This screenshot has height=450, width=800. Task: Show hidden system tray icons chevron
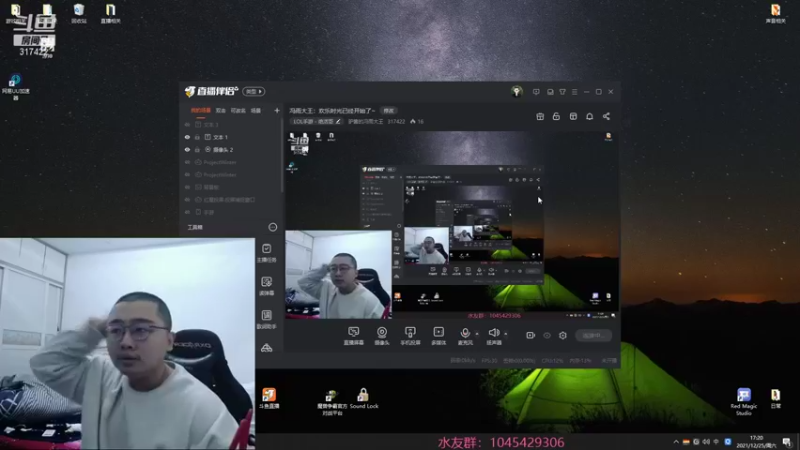click(x=676, y=442)
